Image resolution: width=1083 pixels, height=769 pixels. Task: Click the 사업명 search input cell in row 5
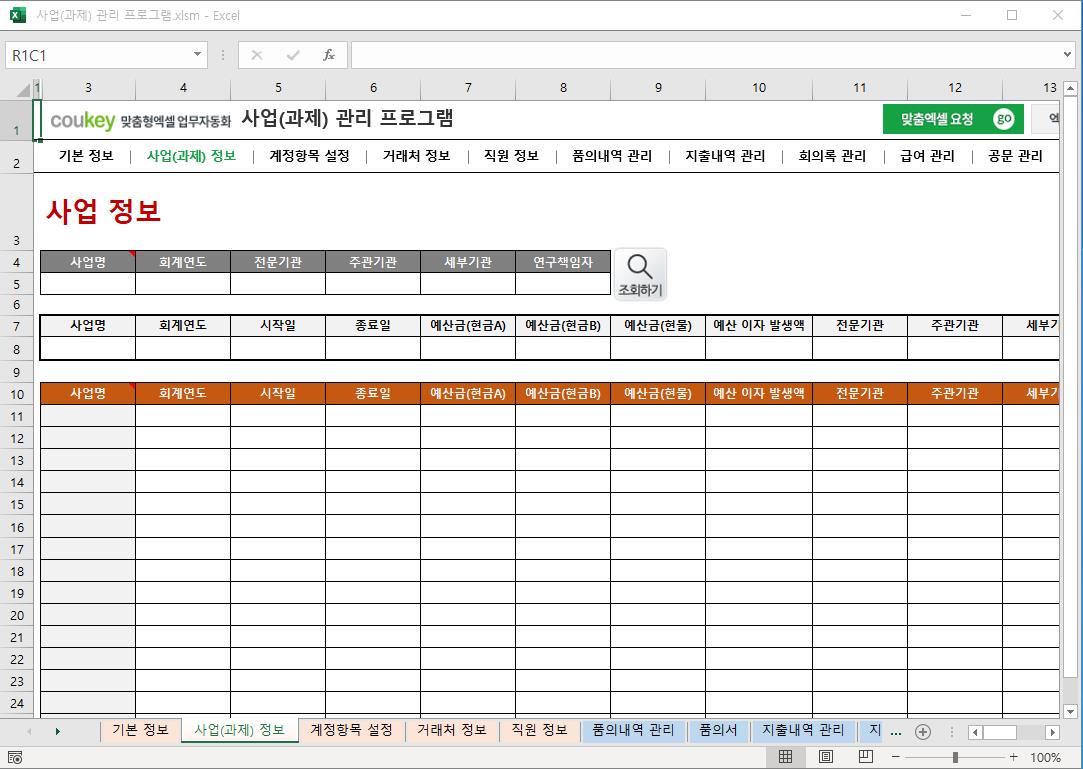click(88, 284)
